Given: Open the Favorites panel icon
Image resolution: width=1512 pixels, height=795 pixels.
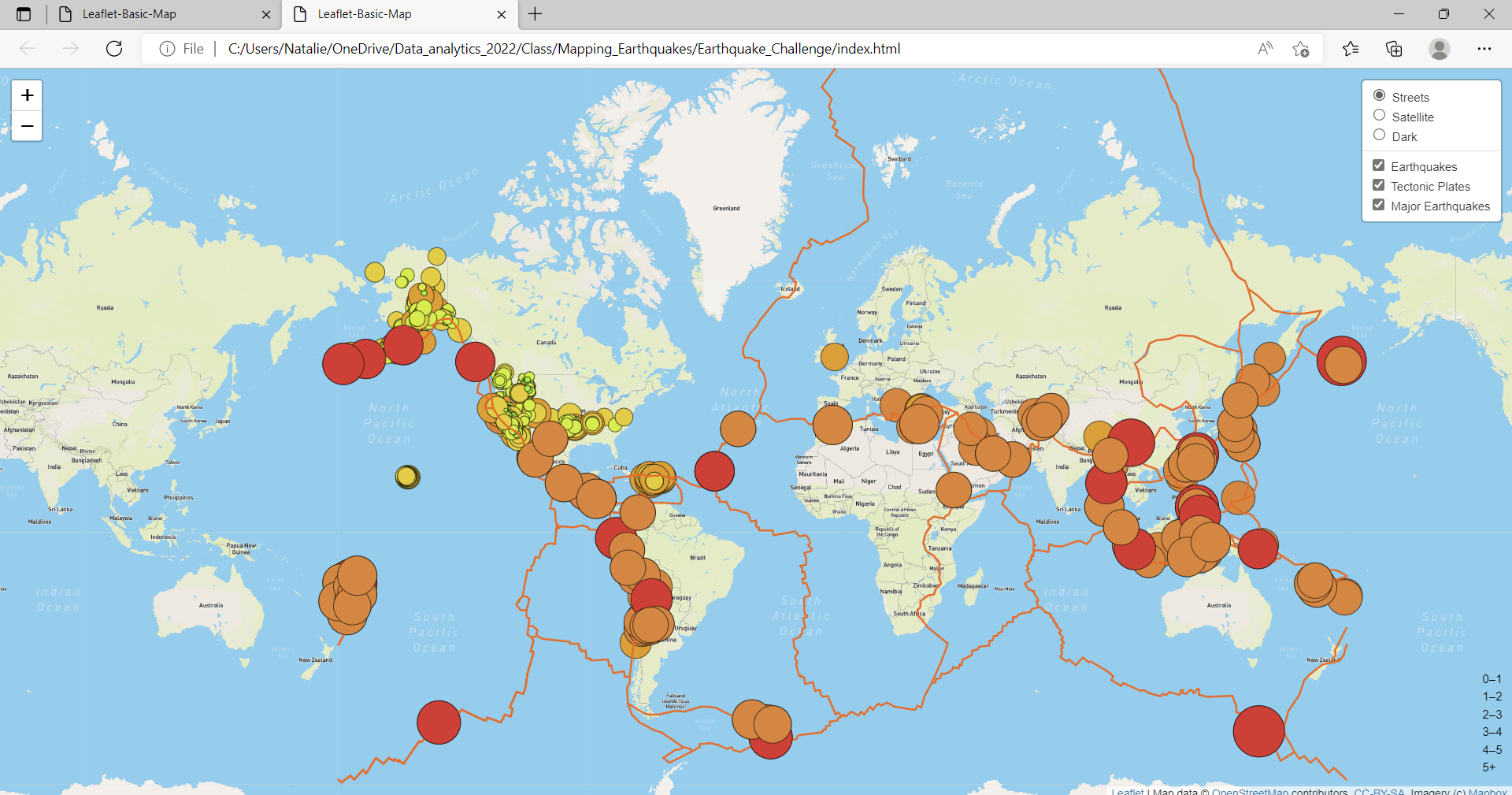Looking at the screenshot, I should (x=1351, y=48).
